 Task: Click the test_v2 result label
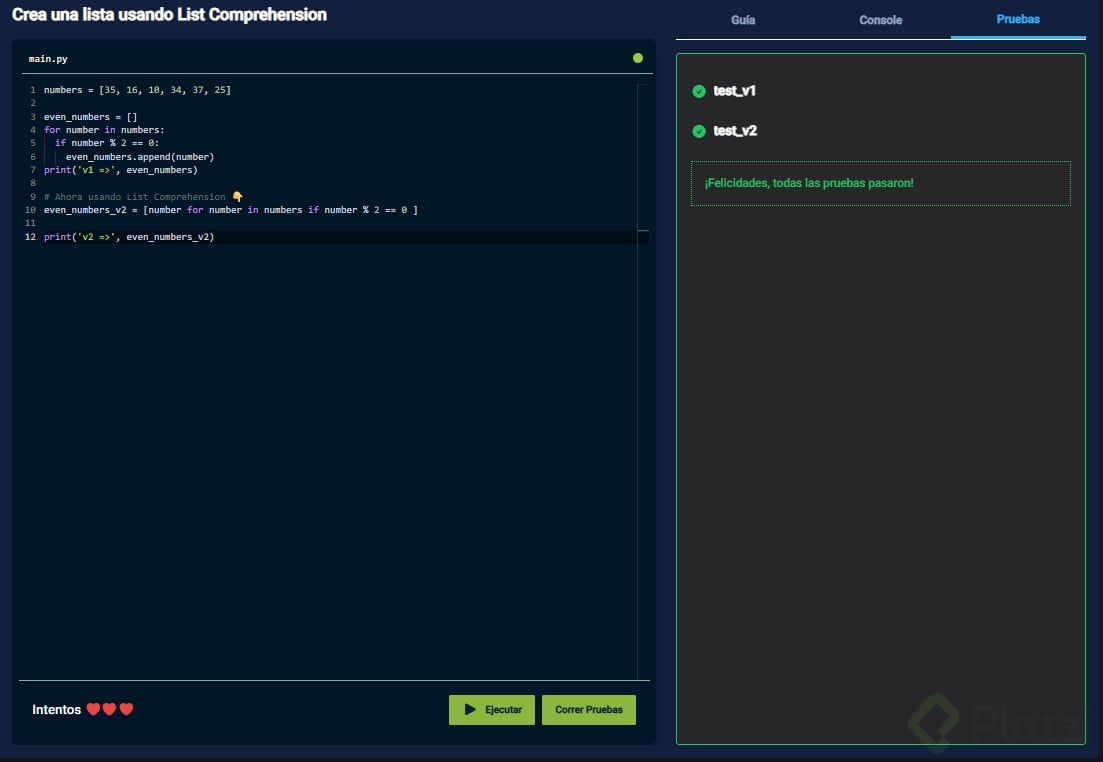(735, 131)
